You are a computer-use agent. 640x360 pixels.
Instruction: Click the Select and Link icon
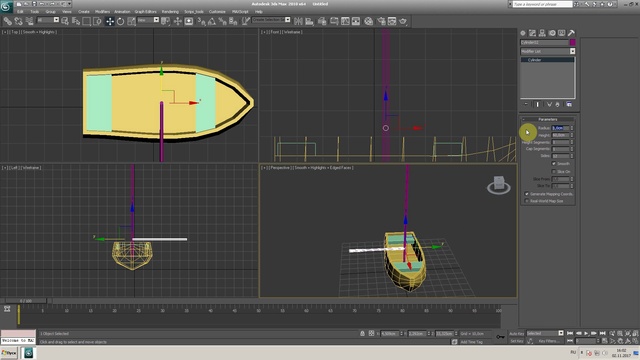coord(7,21)
